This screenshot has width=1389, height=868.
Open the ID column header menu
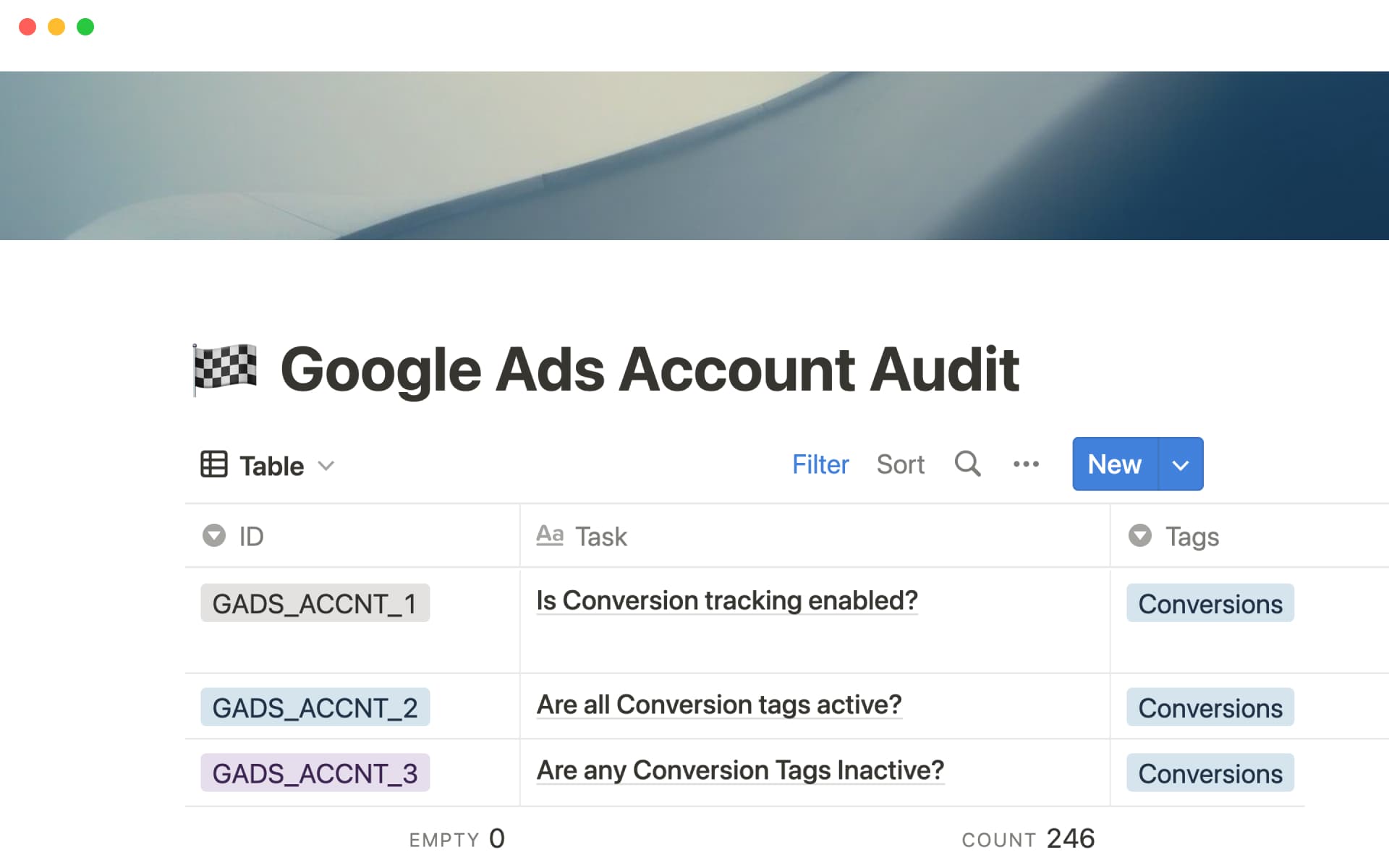point(250,536)
